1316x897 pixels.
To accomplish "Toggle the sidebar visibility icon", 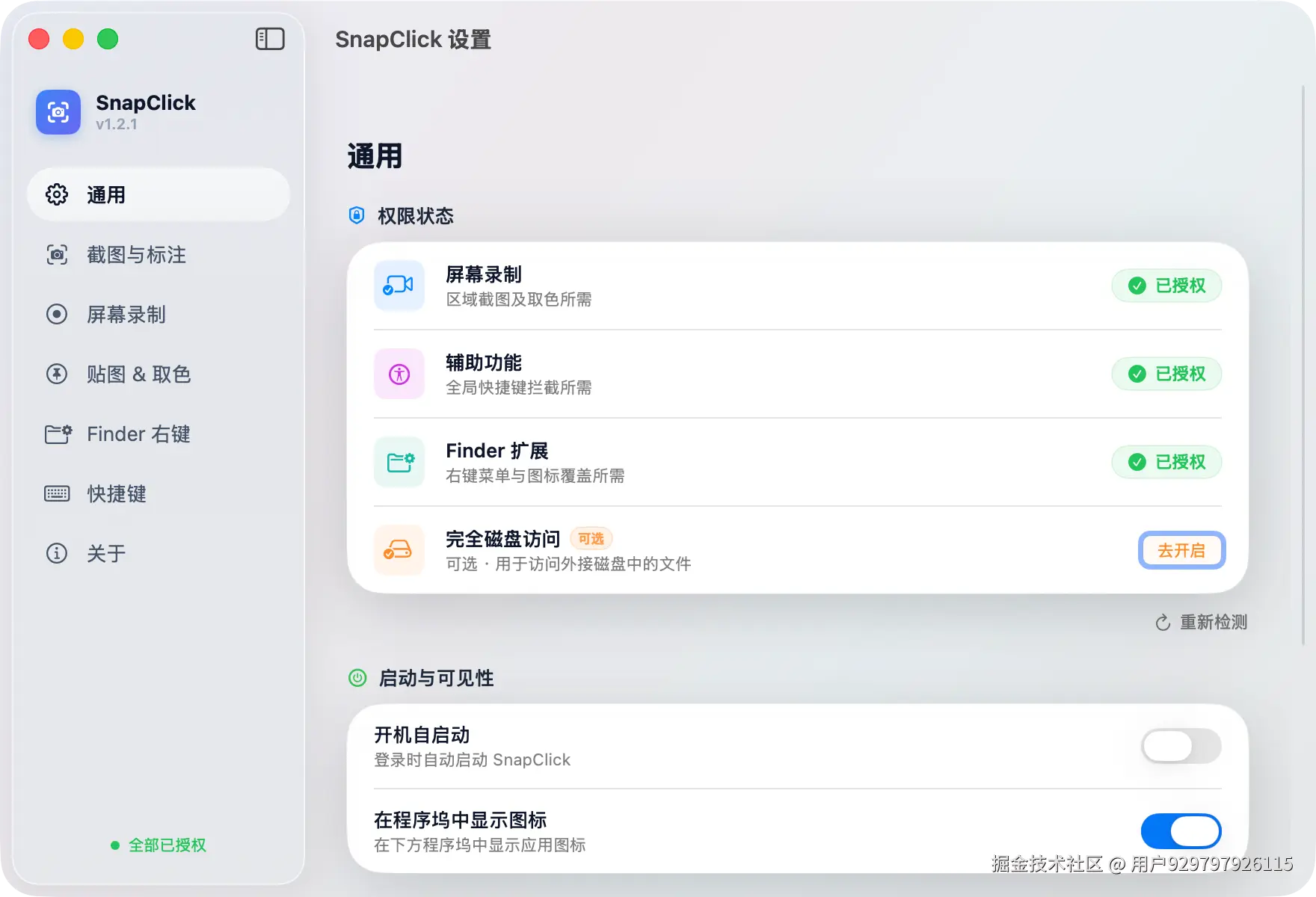I will [x=270, y=39].
